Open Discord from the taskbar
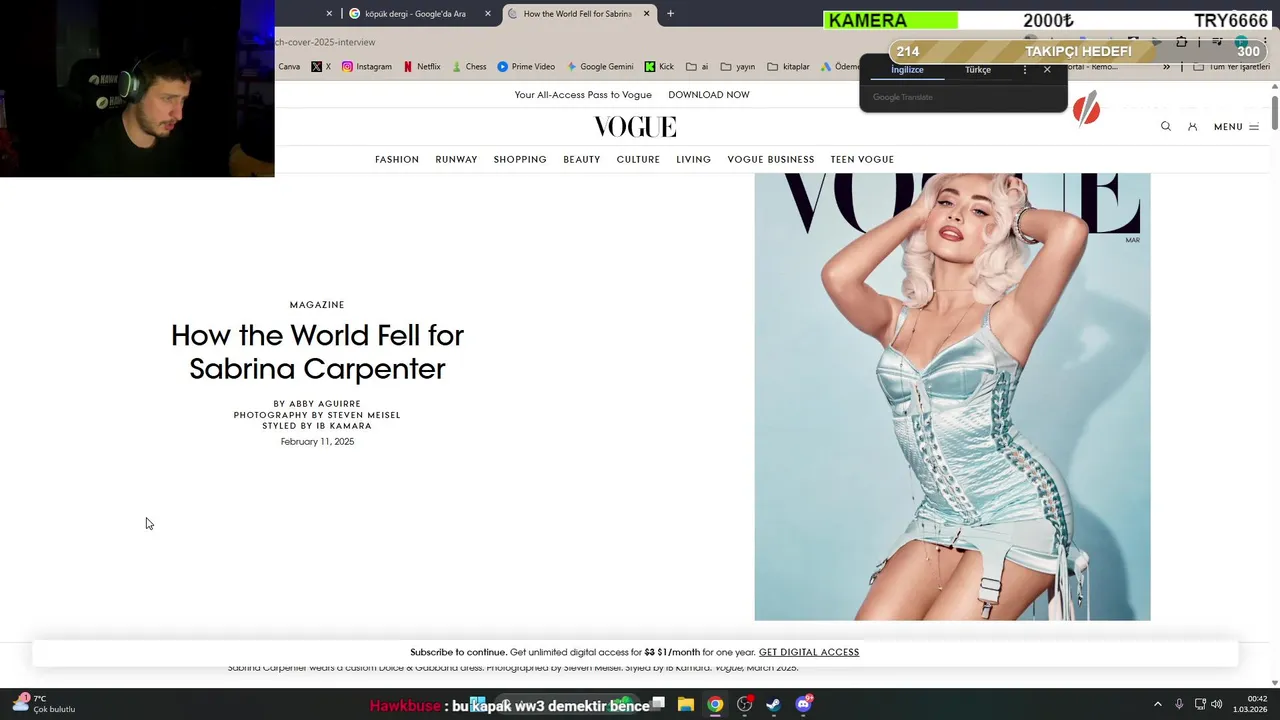The width and height of the screenshot is (1280, 720). pos(803,704)
